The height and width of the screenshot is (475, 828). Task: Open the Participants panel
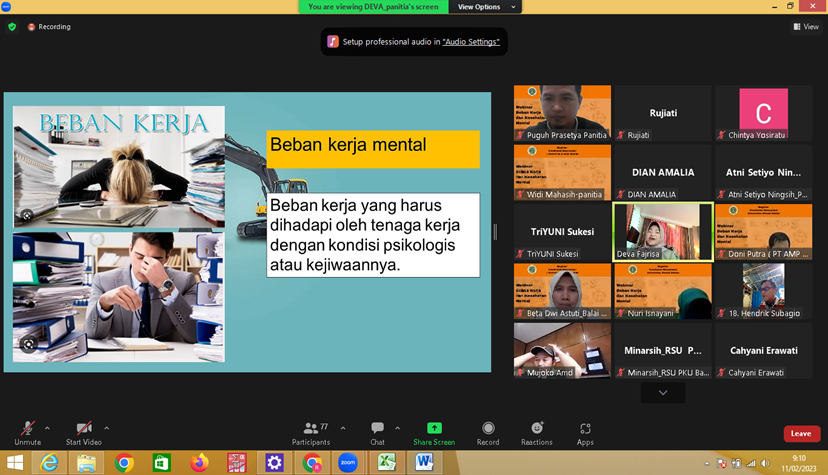(310, 430)
